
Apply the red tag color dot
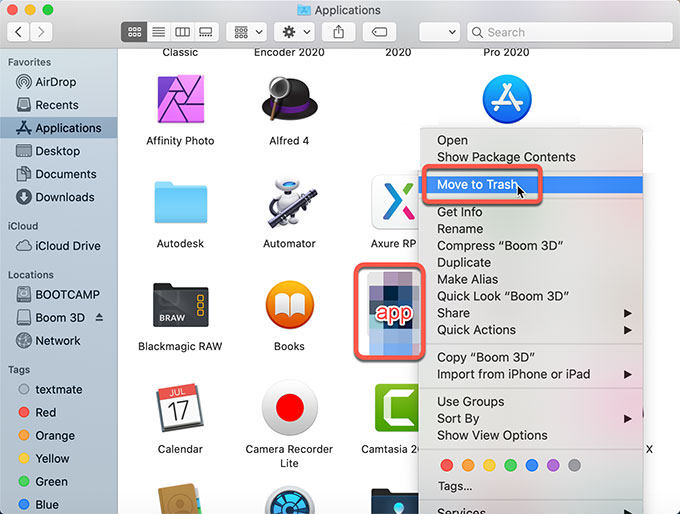tap(446, 465)
